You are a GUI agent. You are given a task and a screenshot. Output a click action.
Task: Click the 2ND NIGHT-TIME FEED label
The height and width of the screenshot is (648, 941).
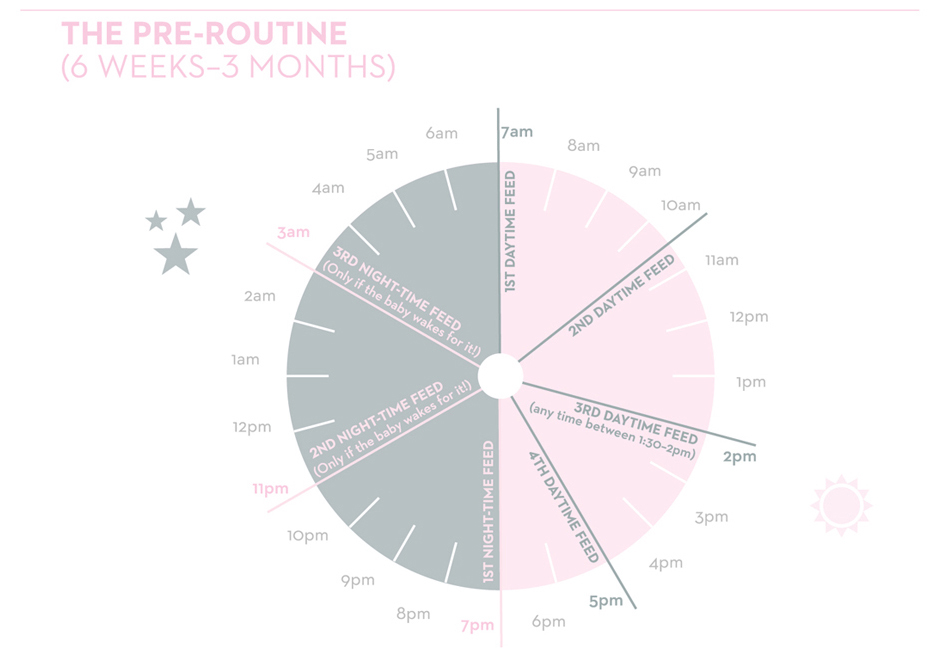pyautogui.click(x=376, y=419)
